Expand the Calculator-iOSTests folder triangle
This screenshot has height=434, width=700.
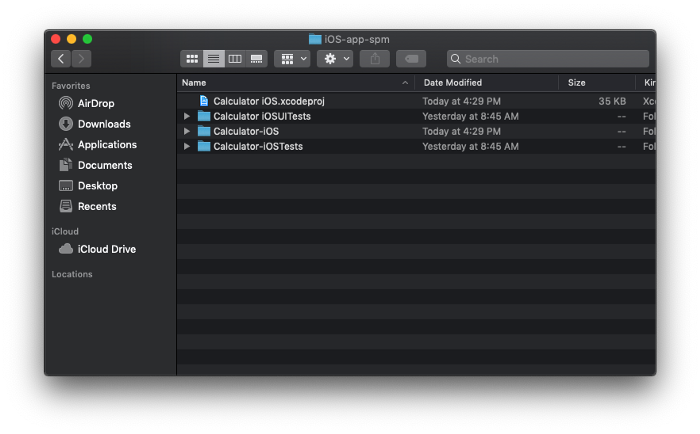coord(187,146)
